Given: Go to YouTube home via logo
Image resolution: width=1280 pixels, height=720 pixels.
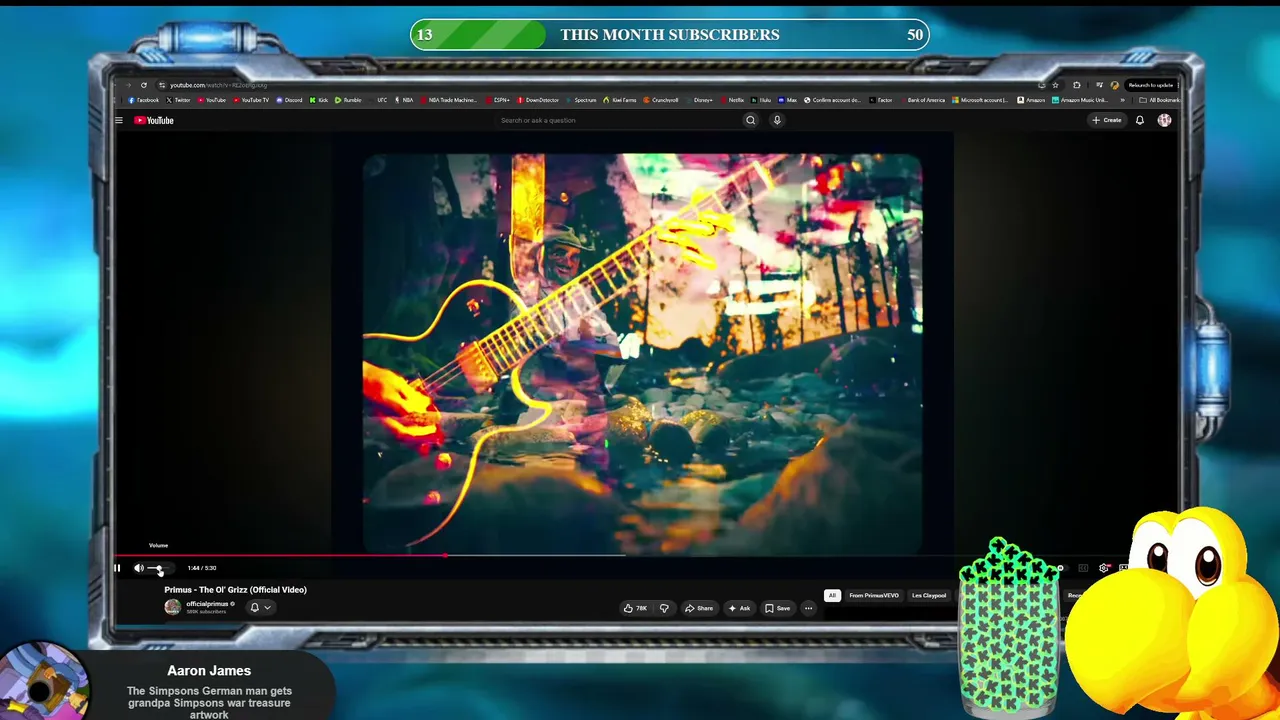Looking at the screenshot, I should pyautogui.click(x=154, y=120).
